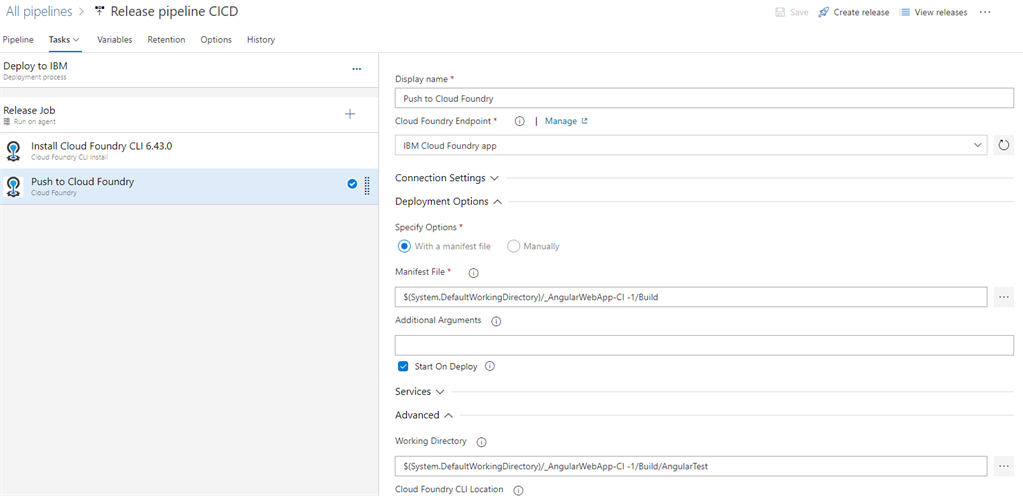Click into the Manifest File path field
The height and width of the screenshot is (496, 1023).
pyautogui.click(x=691, y=297)
